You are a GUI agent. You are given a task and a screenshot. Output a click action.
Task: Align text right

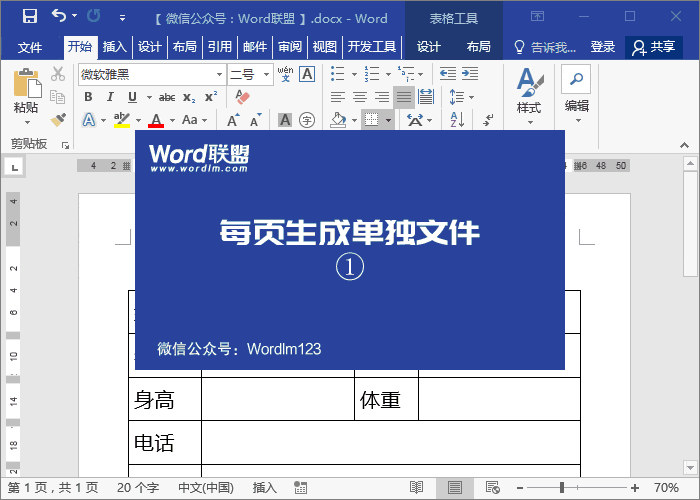382,97
